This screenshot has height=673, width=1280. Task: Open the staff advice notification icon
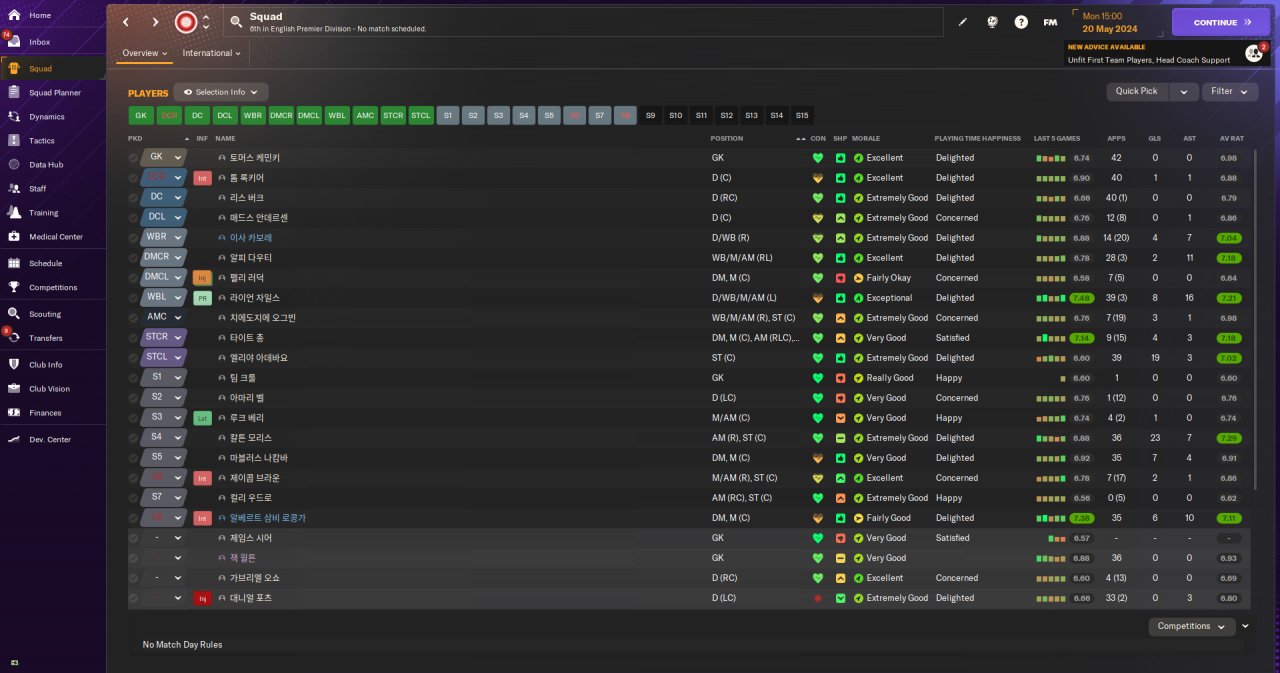point(1253,53)
